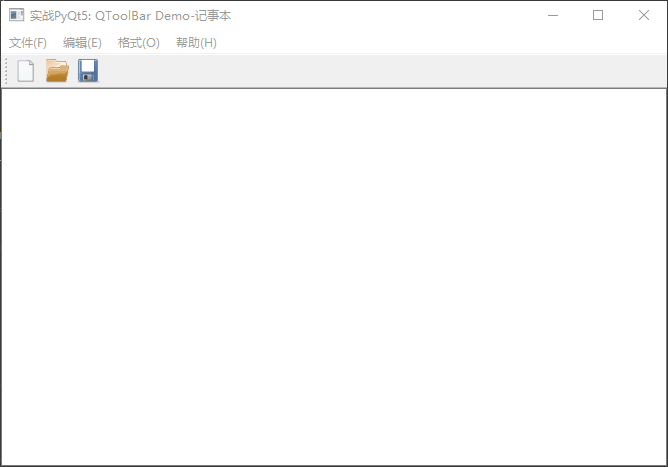Click the toolbar drag handle grip

(x=6, y=71)
